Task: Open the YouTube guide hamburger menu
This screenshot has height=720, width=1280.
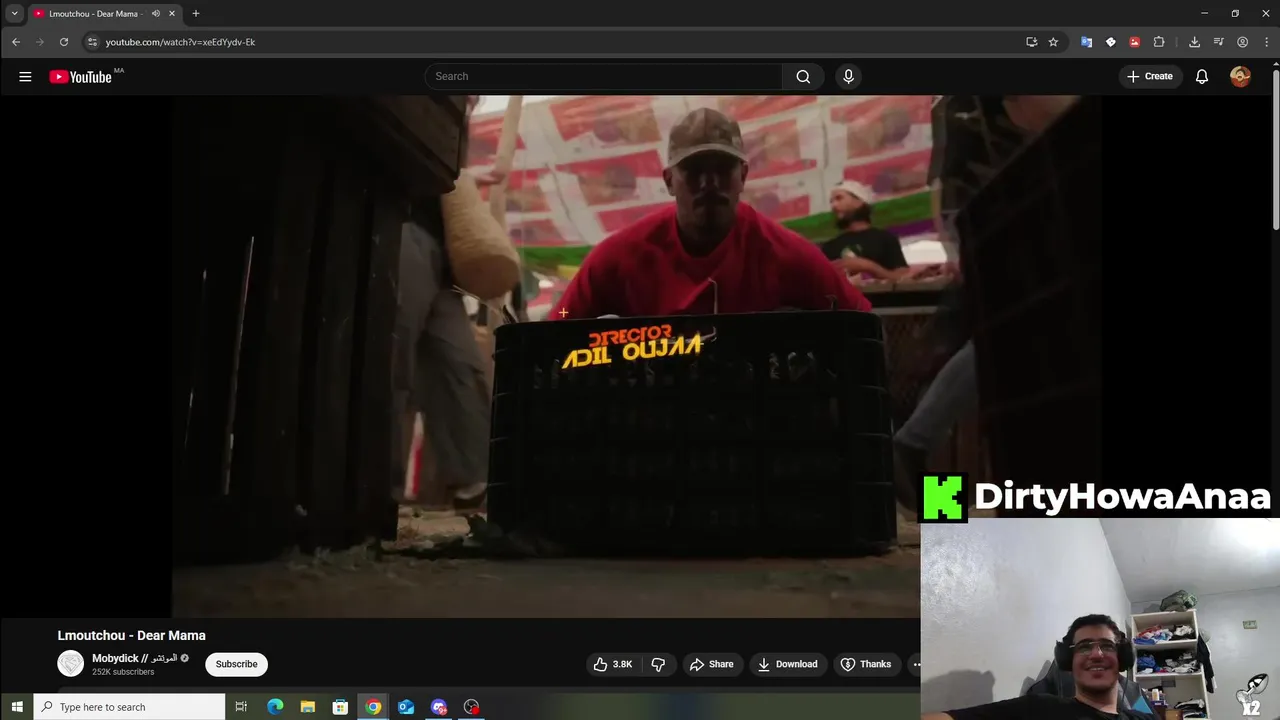Action: coord(25,77)
